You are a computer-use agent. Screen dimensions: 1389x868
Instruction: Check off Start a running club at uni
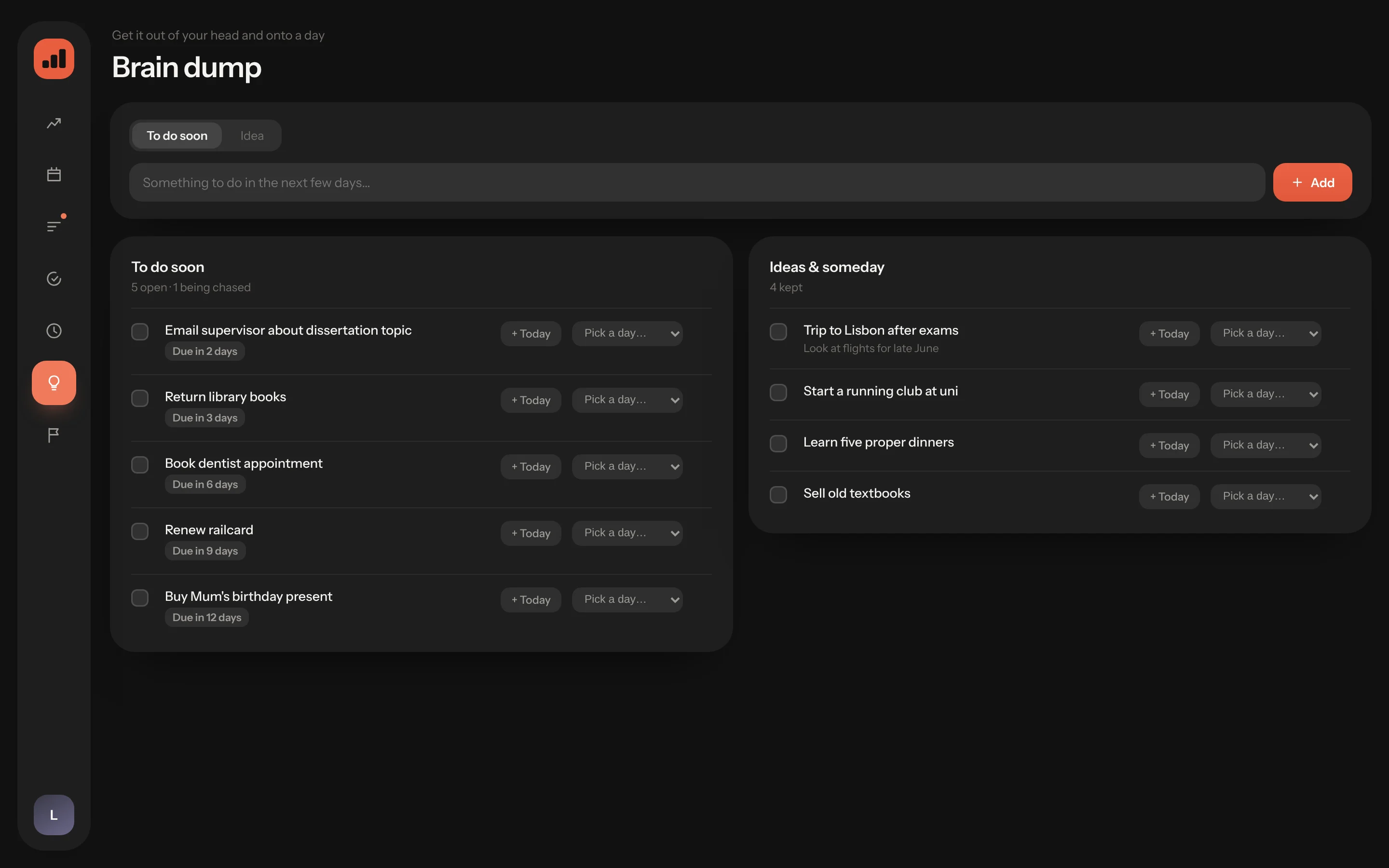pyautogui.click(x=778, y=393)
